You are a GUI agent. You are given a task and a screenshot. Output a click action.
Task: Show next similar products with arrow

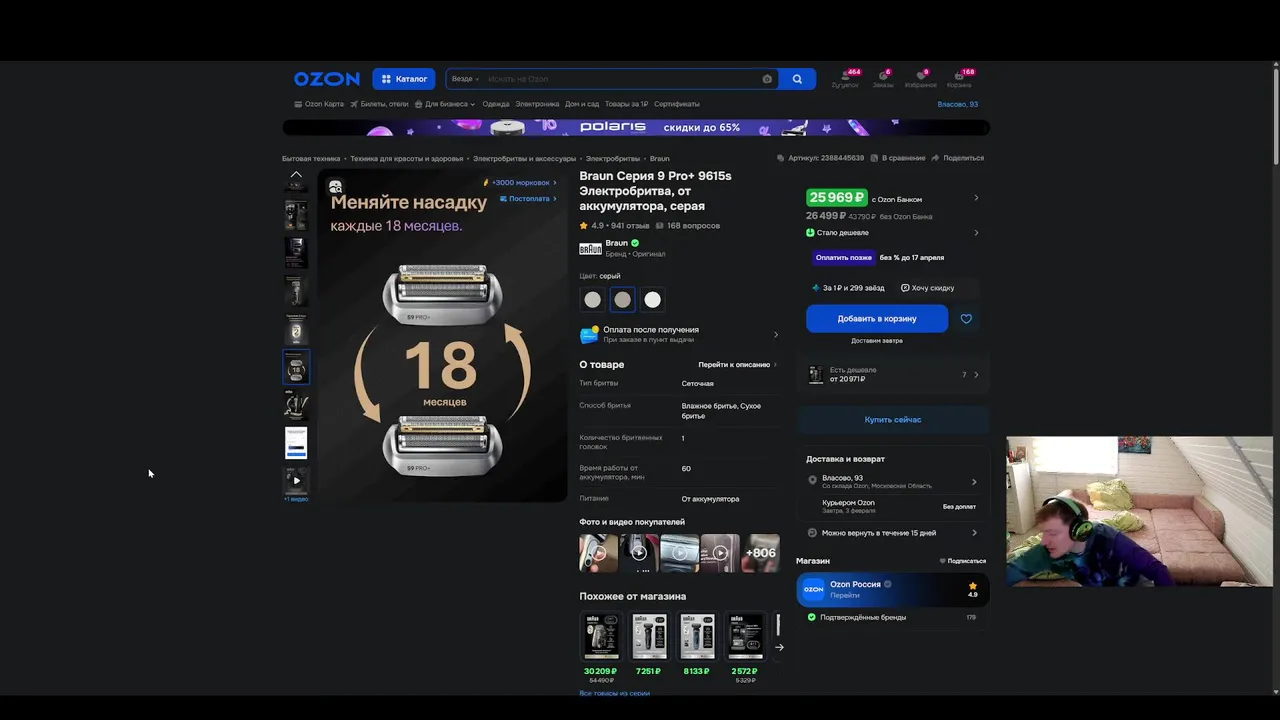click(x=779, y=647)
